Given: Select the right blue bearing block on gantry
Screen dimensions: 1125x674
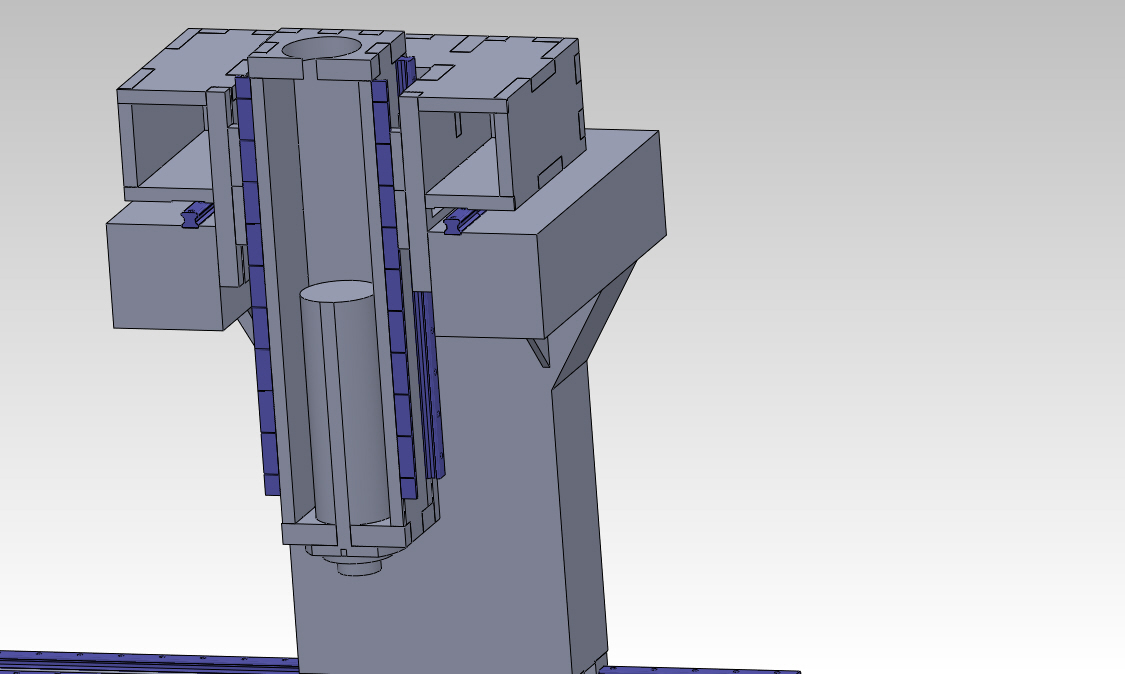Looking at the screenshot, I should click(x=461, y=221).
